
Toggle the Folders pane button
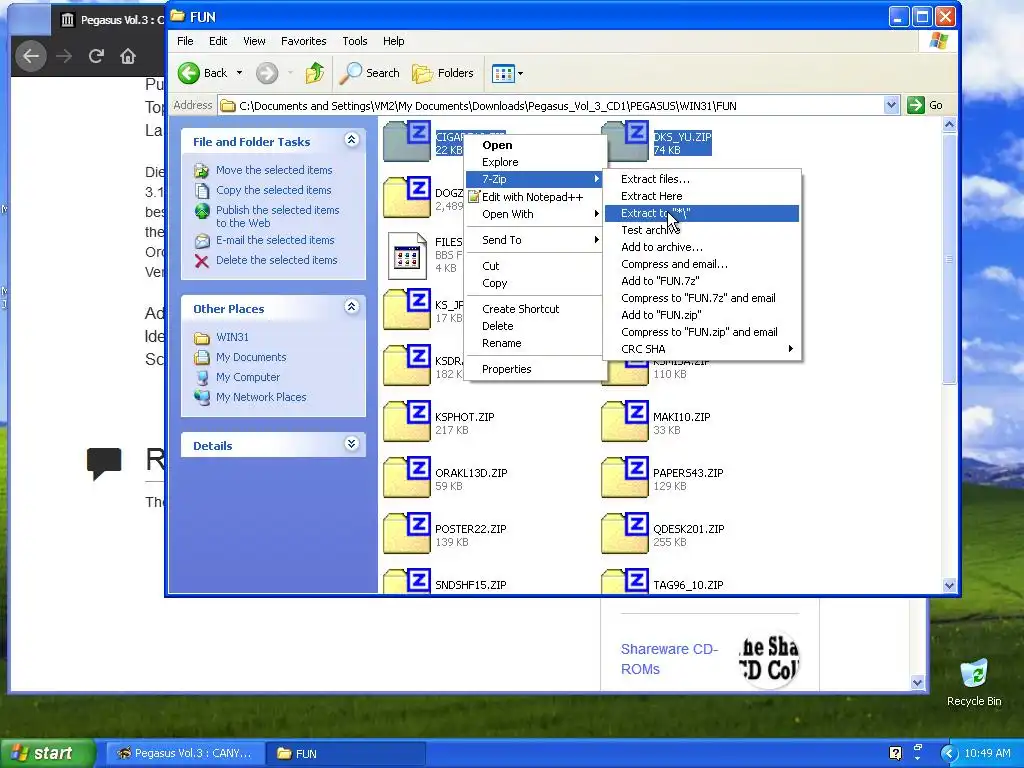[443, 73]
